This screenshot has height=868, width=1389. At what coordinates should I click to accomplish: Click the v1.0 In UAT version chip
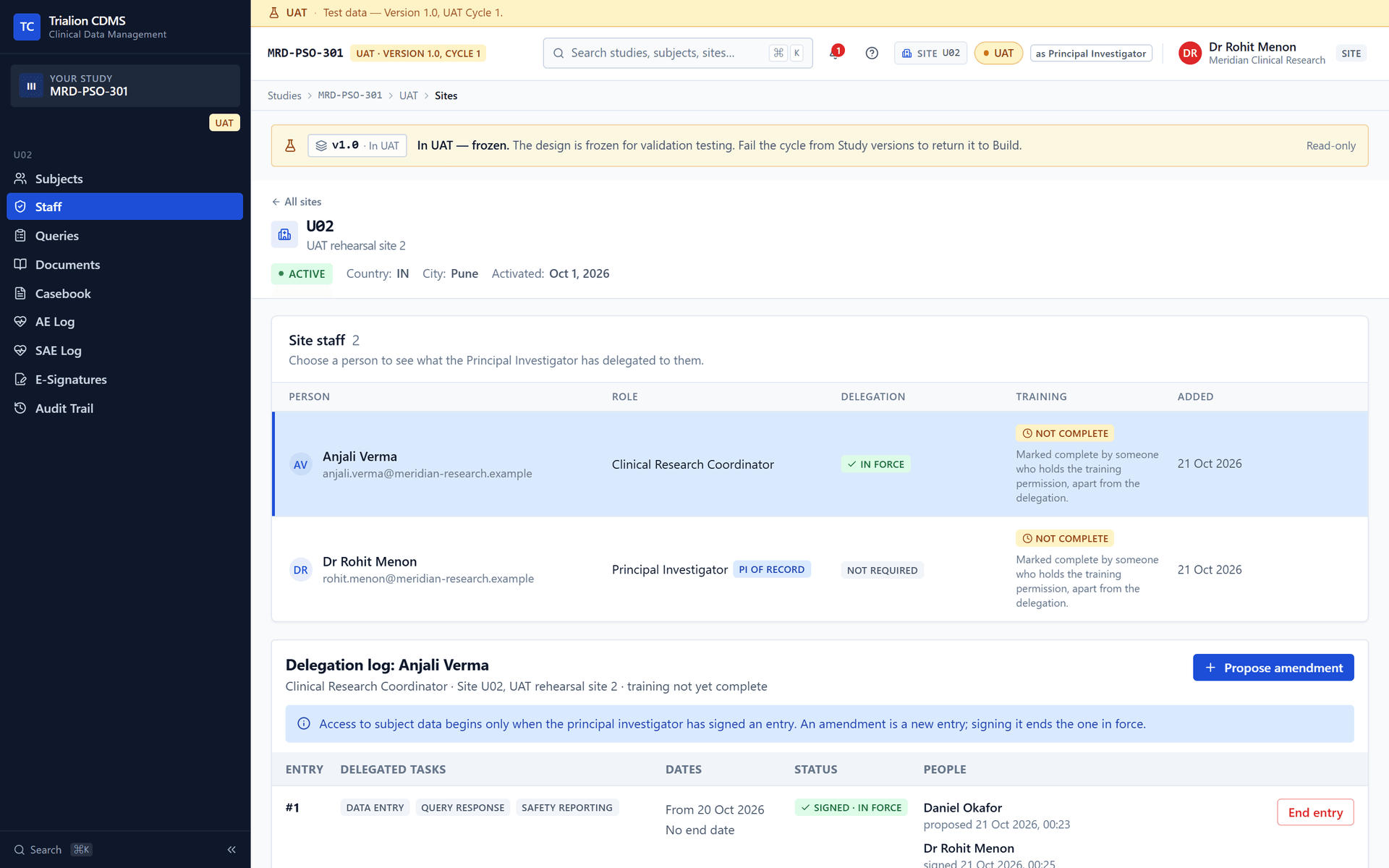(357, 145)
